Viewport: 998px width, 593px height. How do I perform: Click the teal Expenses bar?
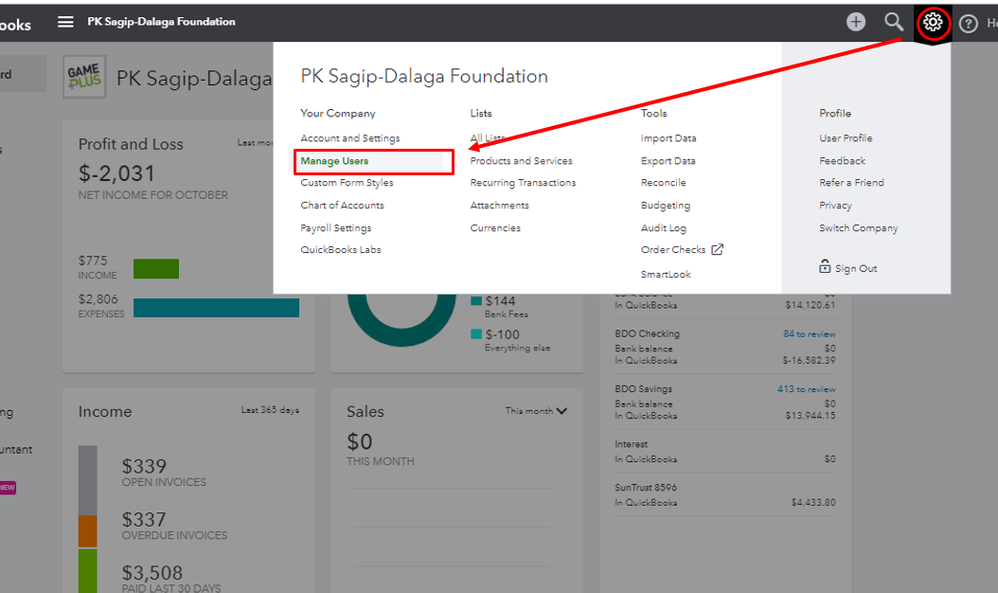click(216, 308)
